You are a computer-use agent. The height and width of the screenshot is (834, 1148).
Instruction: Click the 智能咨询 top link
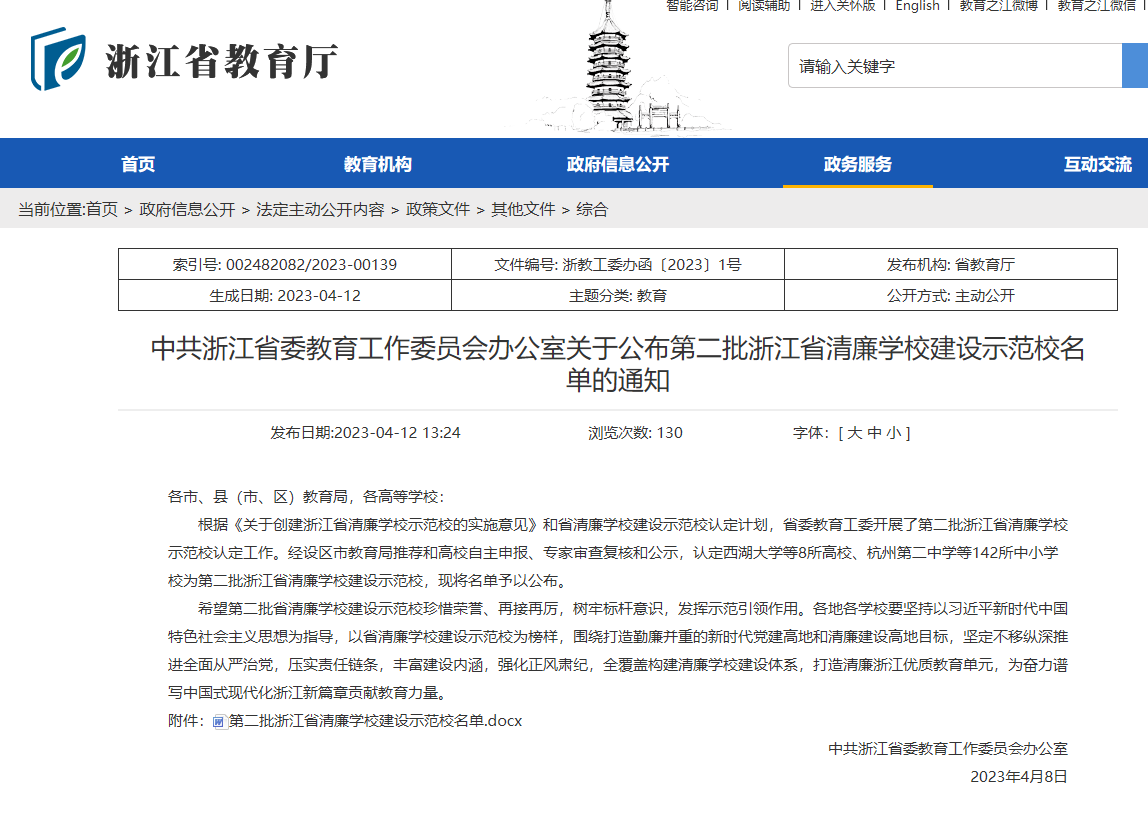coord(692,6)
